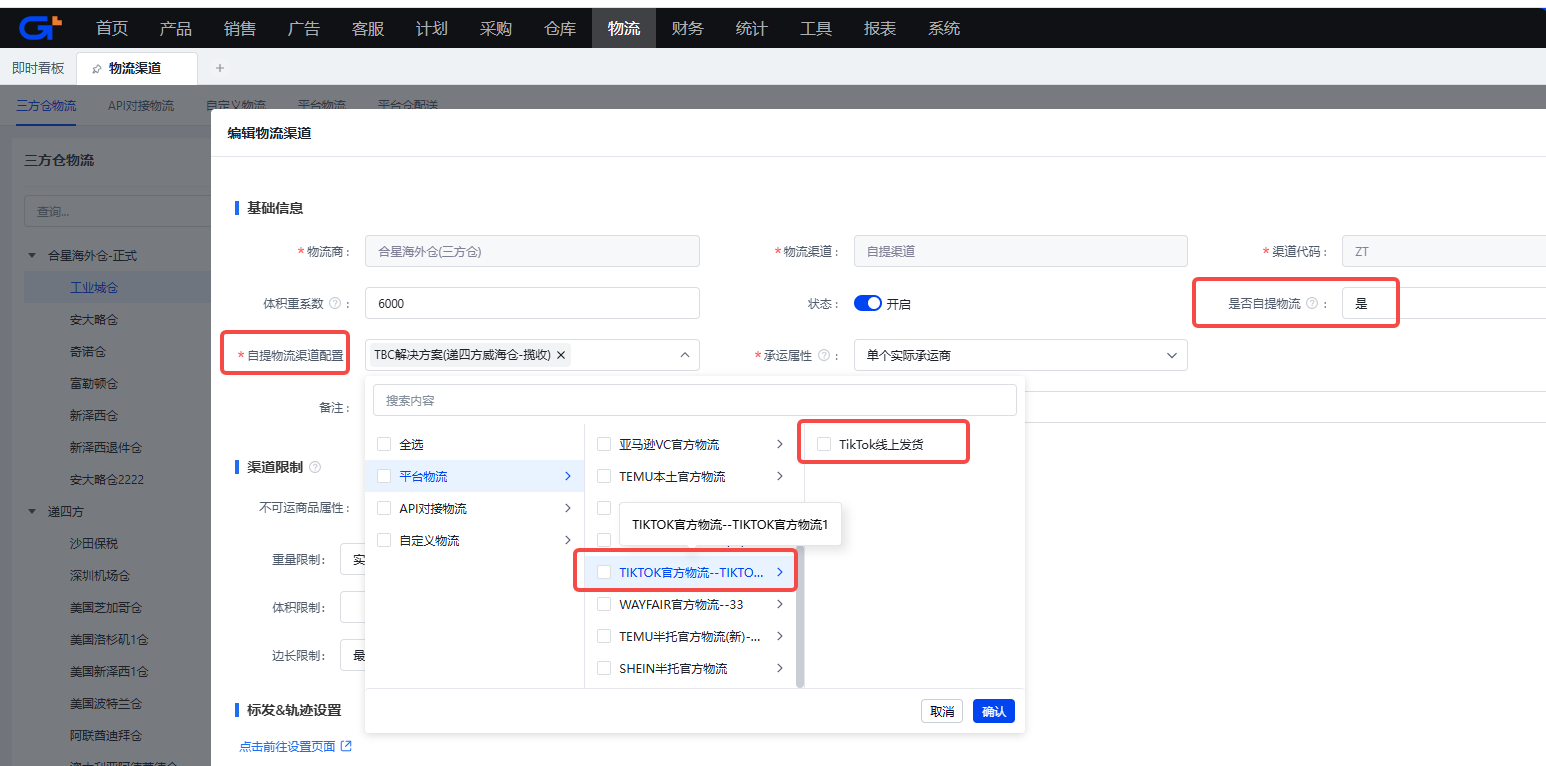Collapse the 合星海外仓-正式 tree node
1546x766 pixels.
pyautogui.click(x=33, y=256)
